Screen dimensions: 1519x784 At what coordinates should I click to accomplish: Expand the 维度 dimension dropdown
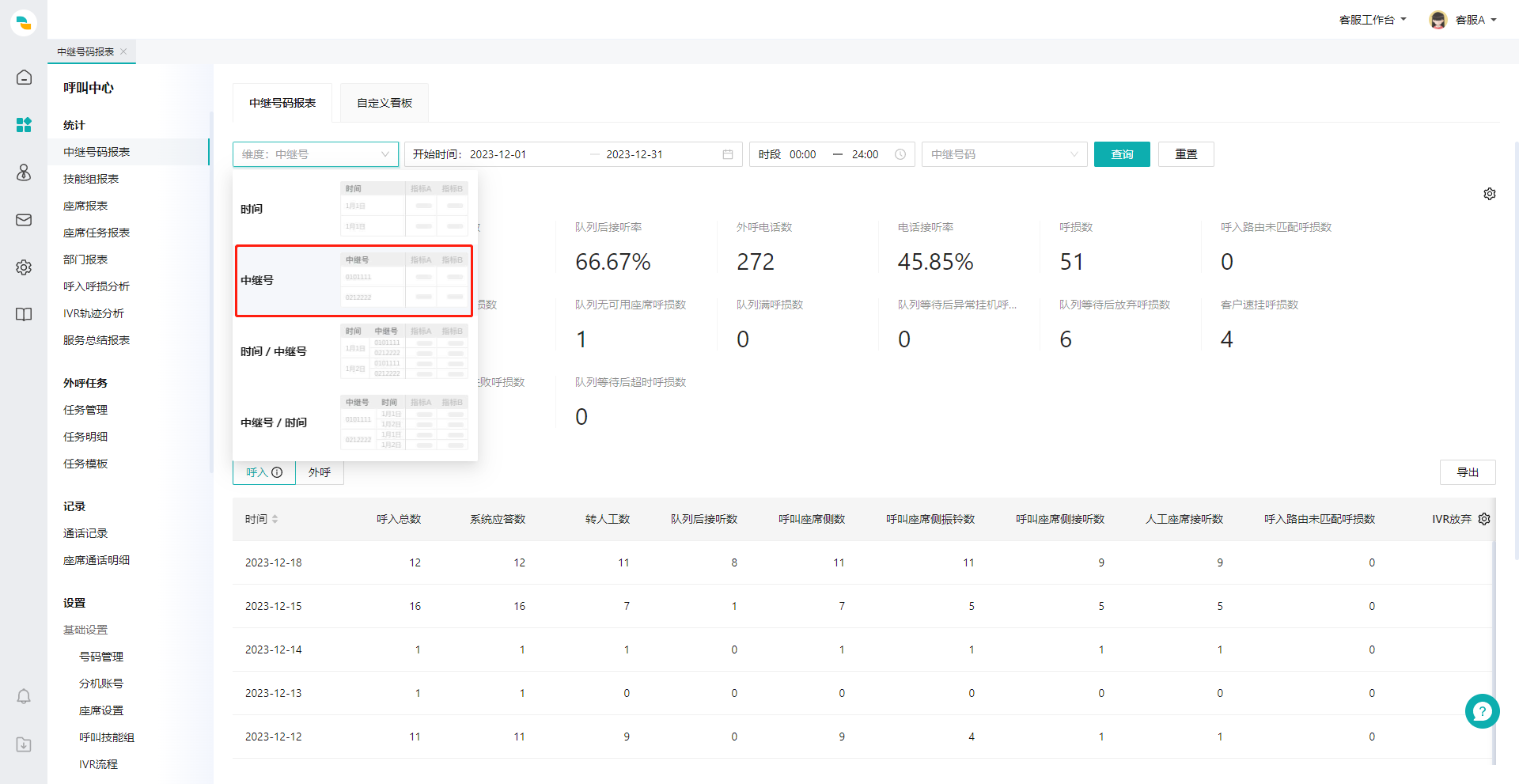point(316,154)
